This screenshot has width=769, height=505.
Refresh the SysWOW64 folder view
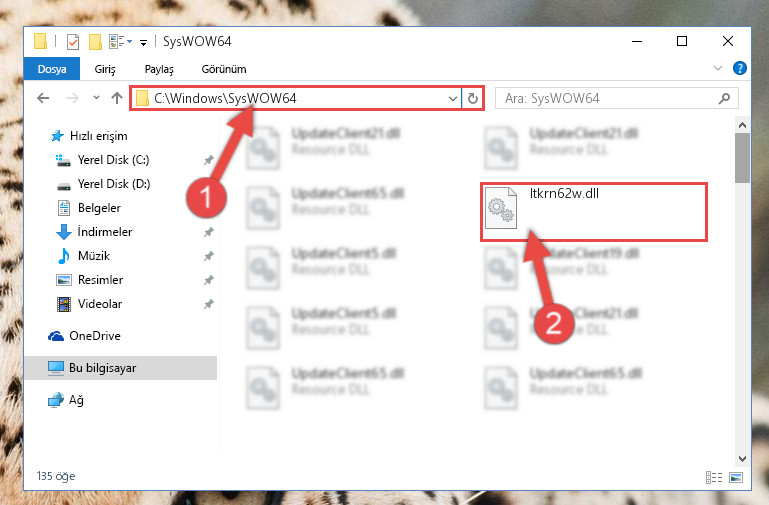(472, 99)
